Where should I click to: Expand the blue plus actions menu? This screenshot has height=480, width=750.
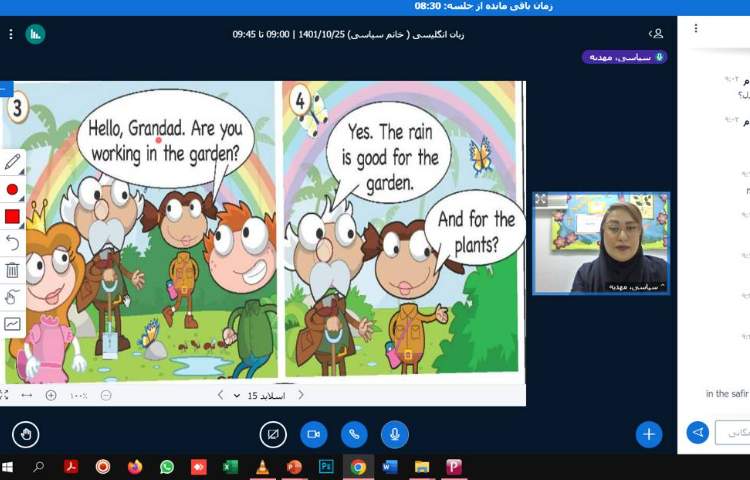click(x=649, y=434)
